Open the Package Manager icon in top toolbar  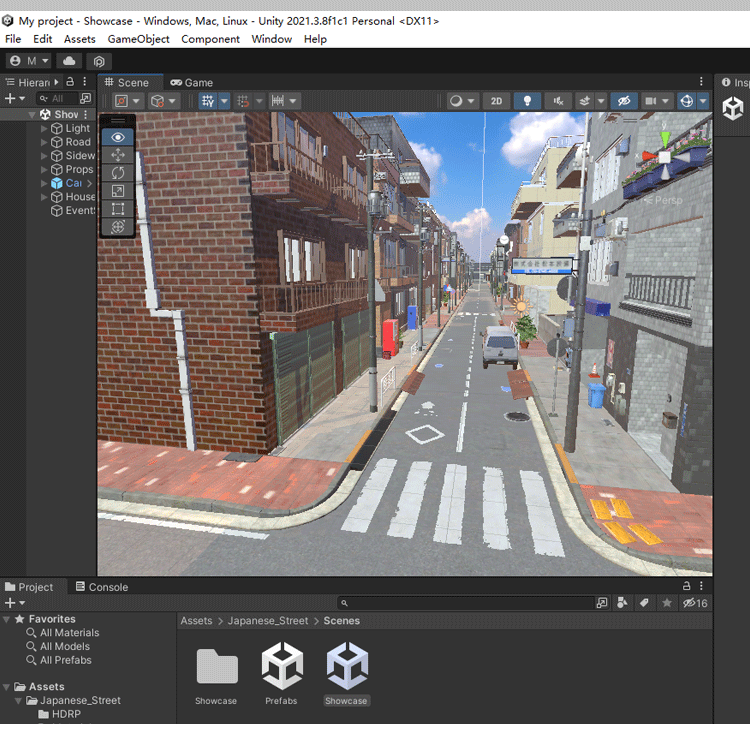(99, 61)
